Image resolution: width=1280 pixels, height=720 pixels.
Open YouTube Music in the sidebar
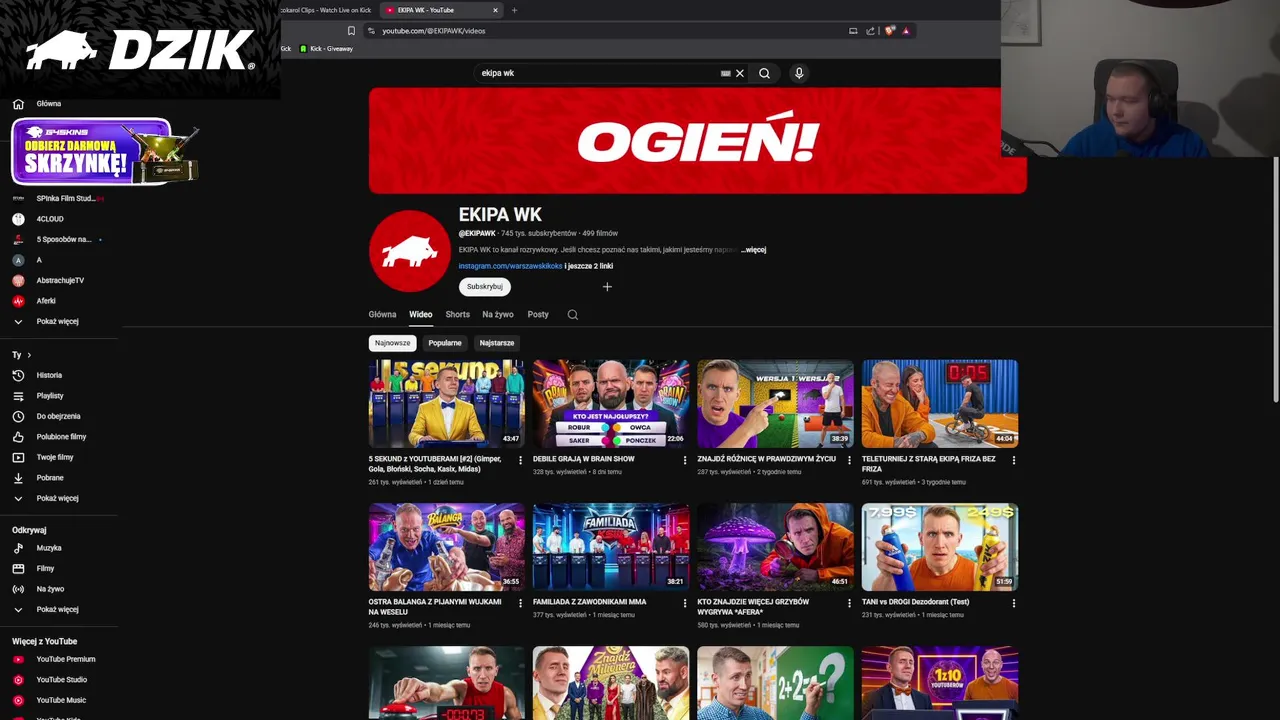[x=61, y=700]
